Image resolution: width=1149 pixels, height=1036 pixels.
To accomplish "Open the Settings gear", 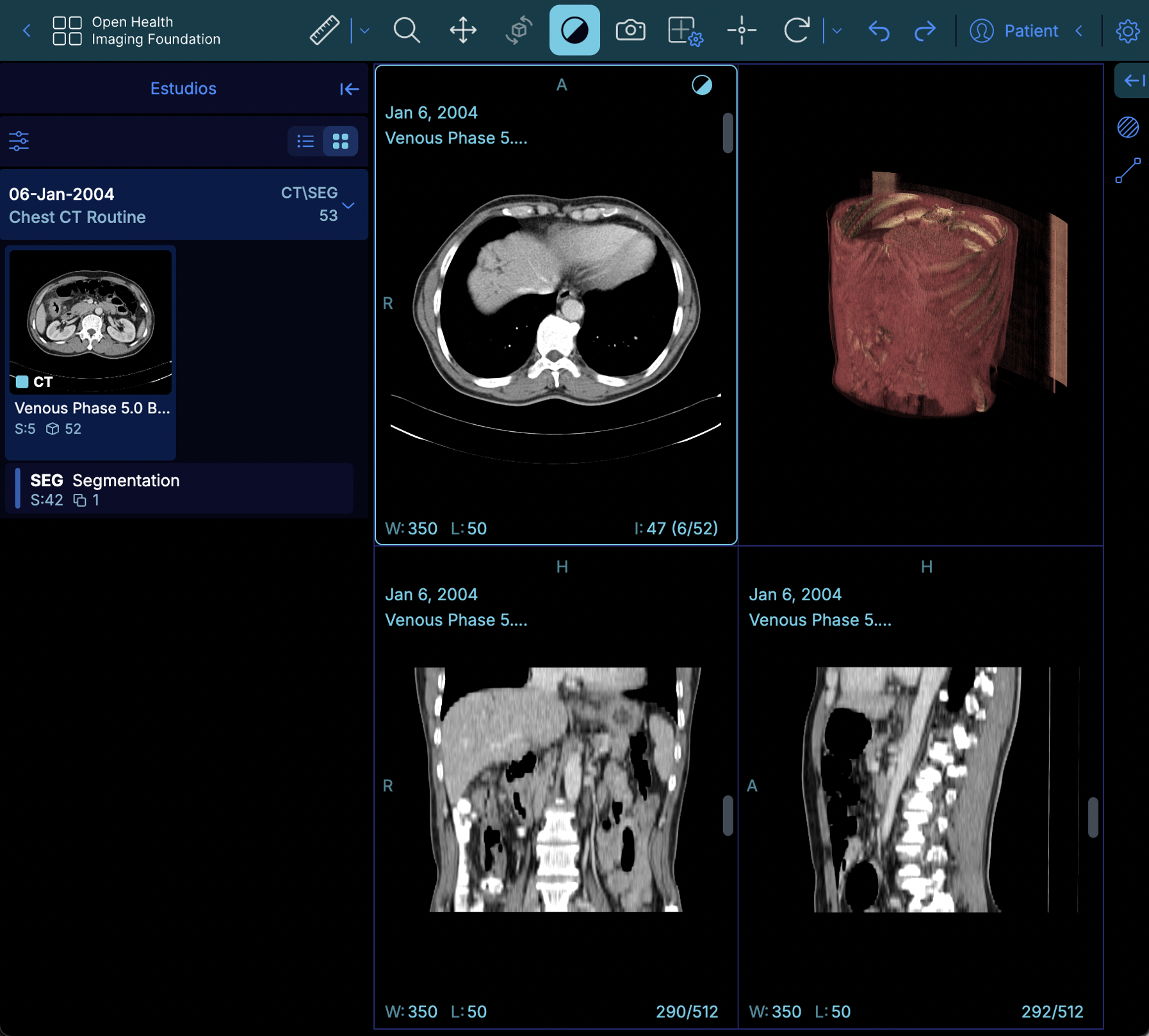I will coord(1127,30).
